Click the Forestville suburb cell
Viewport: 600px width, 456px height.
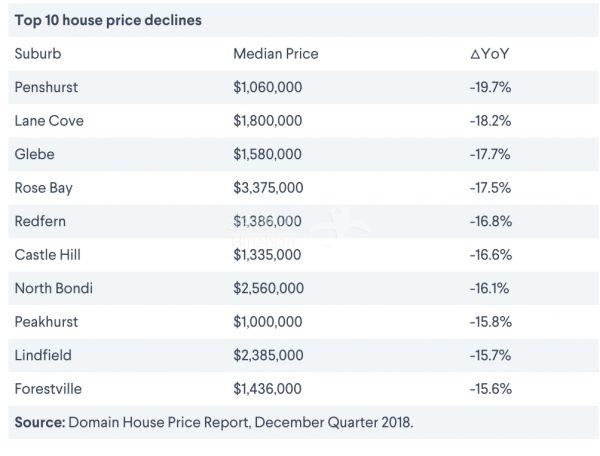[49, 389]
